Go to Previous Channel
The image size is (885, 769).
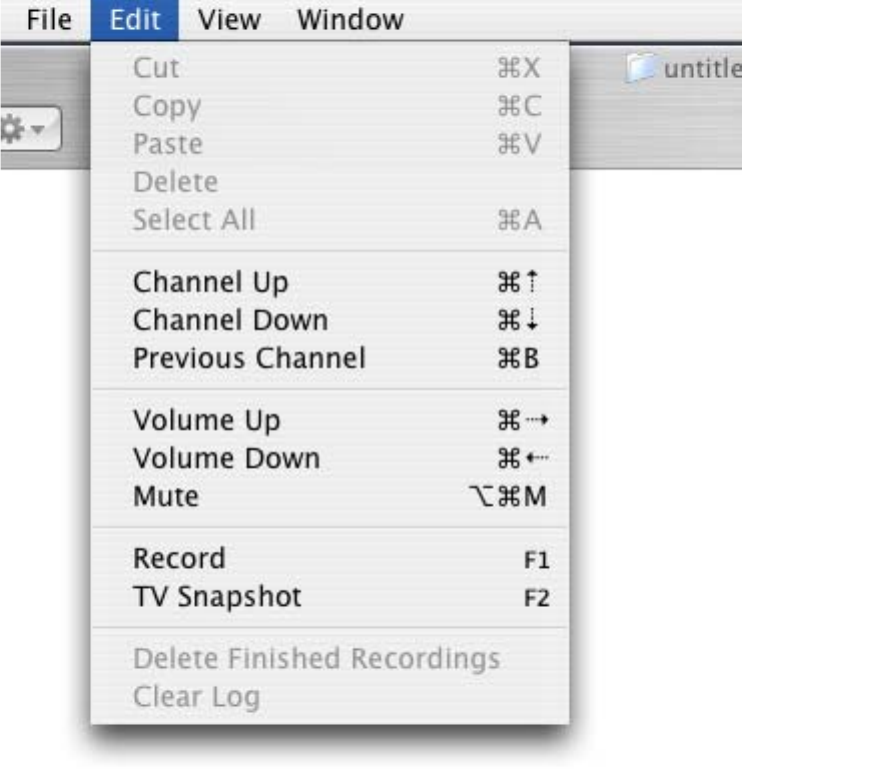pos(249,358)
